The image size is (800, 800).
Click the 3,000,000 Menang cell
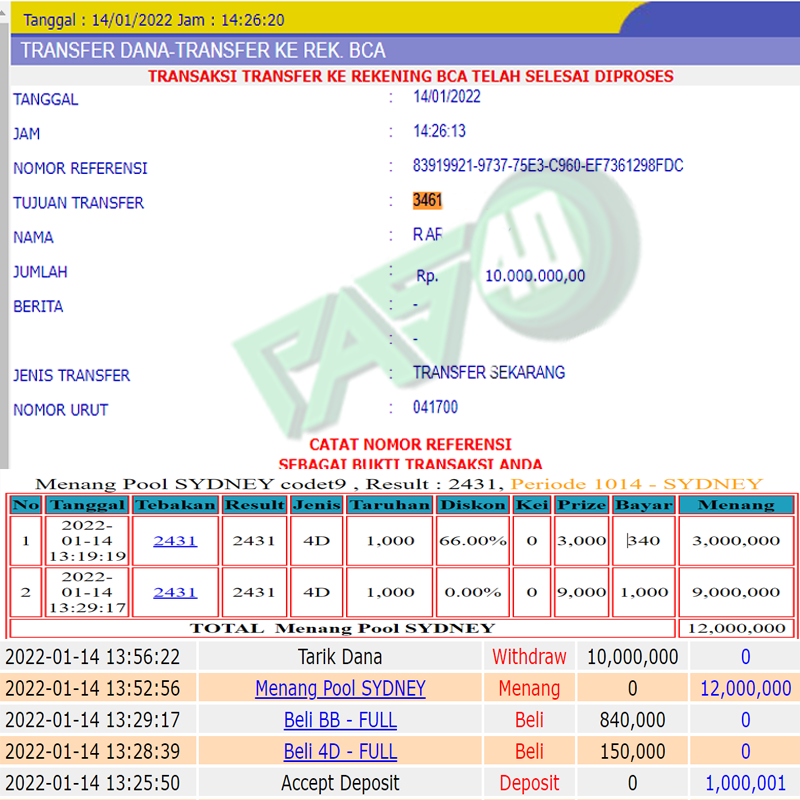click(x=736, y=541)
